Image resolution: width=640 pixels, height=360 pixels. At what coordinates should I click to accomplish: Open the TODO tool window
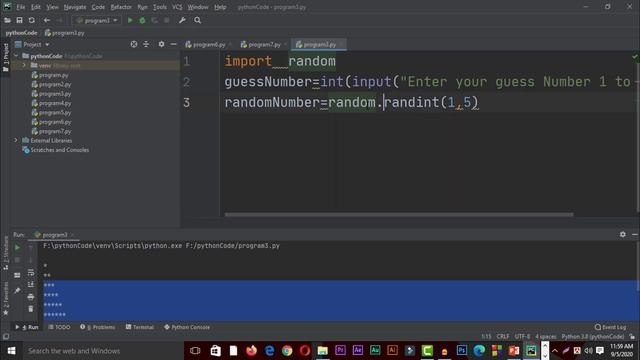coord(59,327)
